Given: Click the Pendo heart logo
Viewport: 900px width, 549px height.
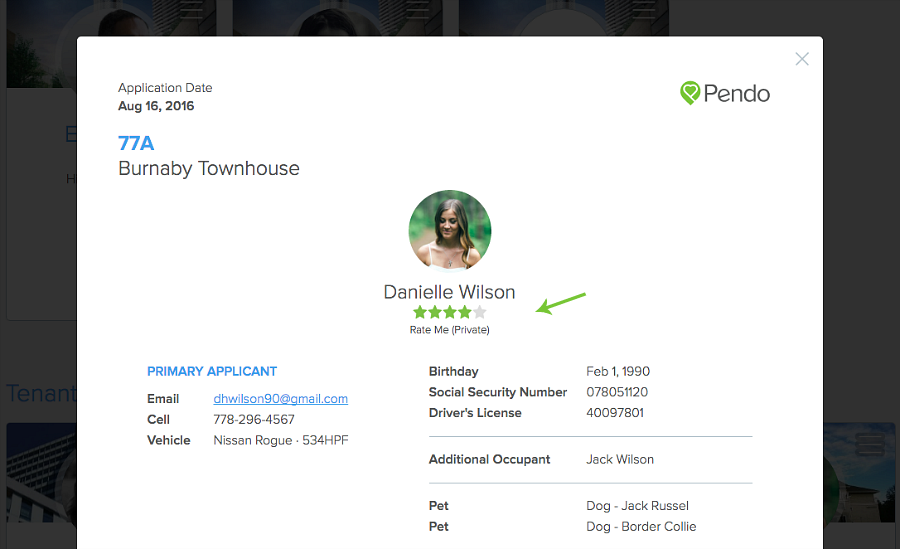Looking at the screenshot, I should pos(689,93).
